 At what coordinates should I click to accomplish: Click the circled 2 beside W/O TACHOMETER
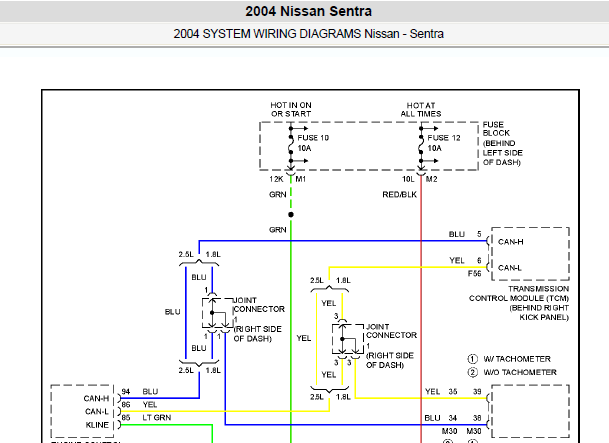point(472,372)
